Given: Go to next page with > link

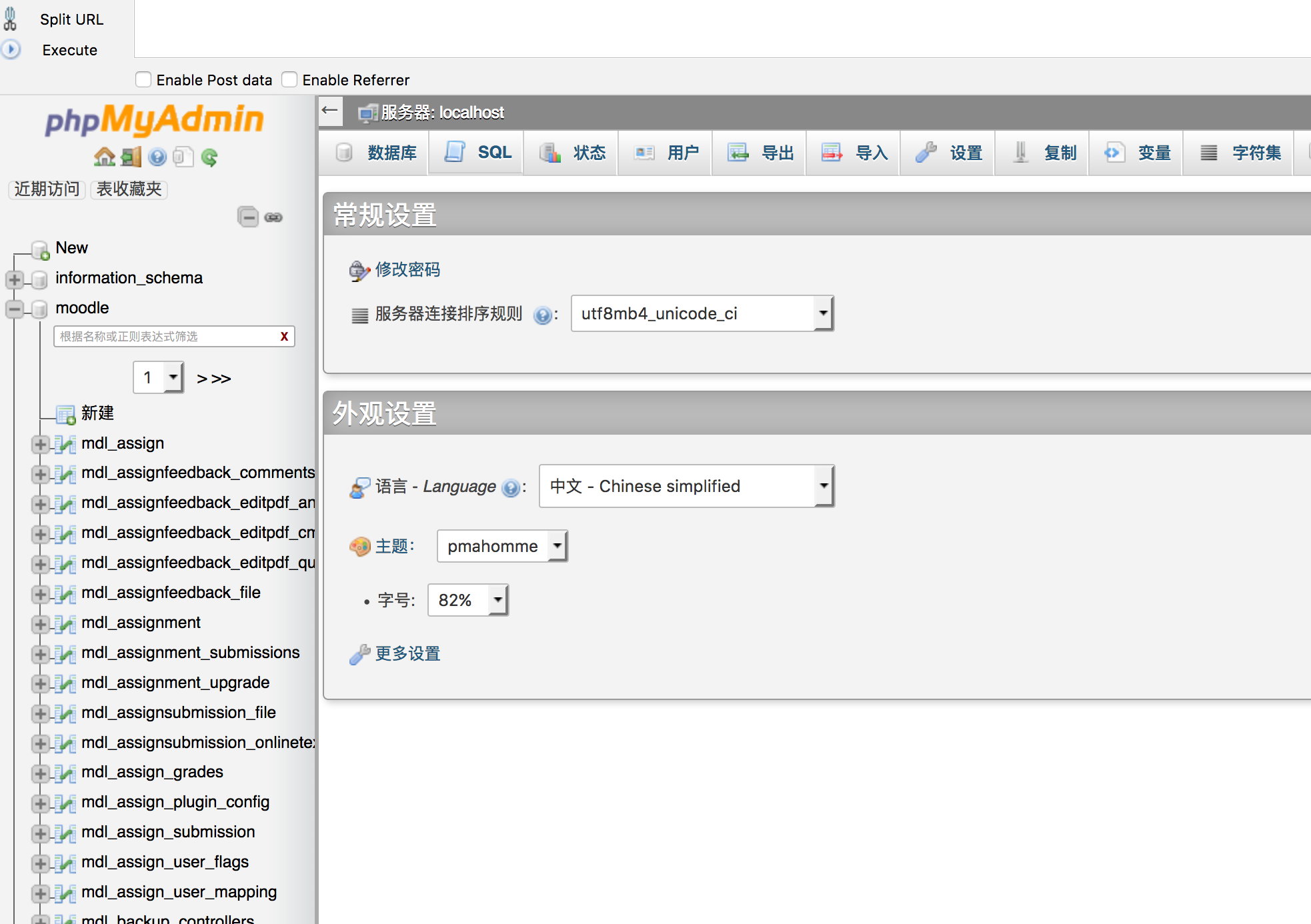Looking at the screenshot, I should [202, 379].
